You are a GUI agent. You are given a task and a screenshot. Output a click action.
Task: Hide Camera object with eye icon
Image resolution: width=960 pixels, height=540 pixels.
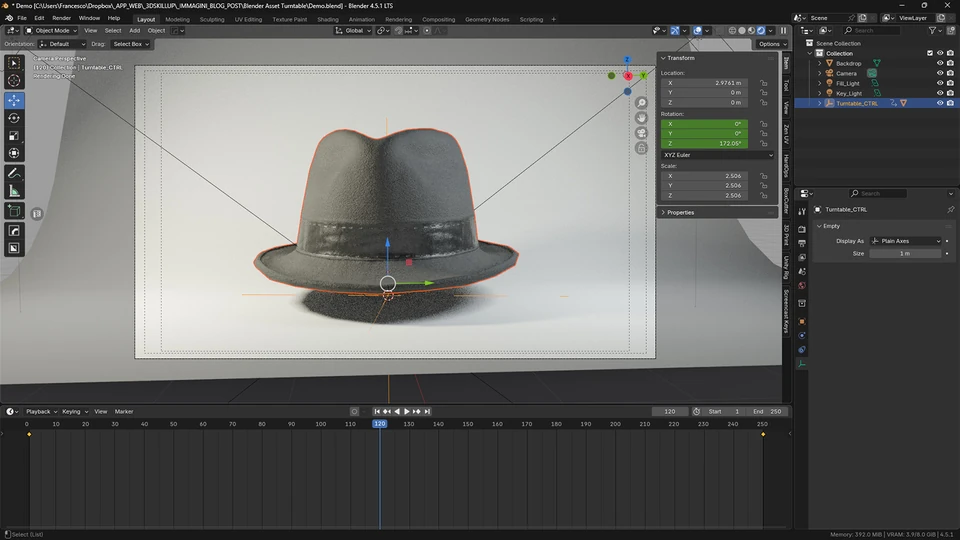[x=940, y=73]
